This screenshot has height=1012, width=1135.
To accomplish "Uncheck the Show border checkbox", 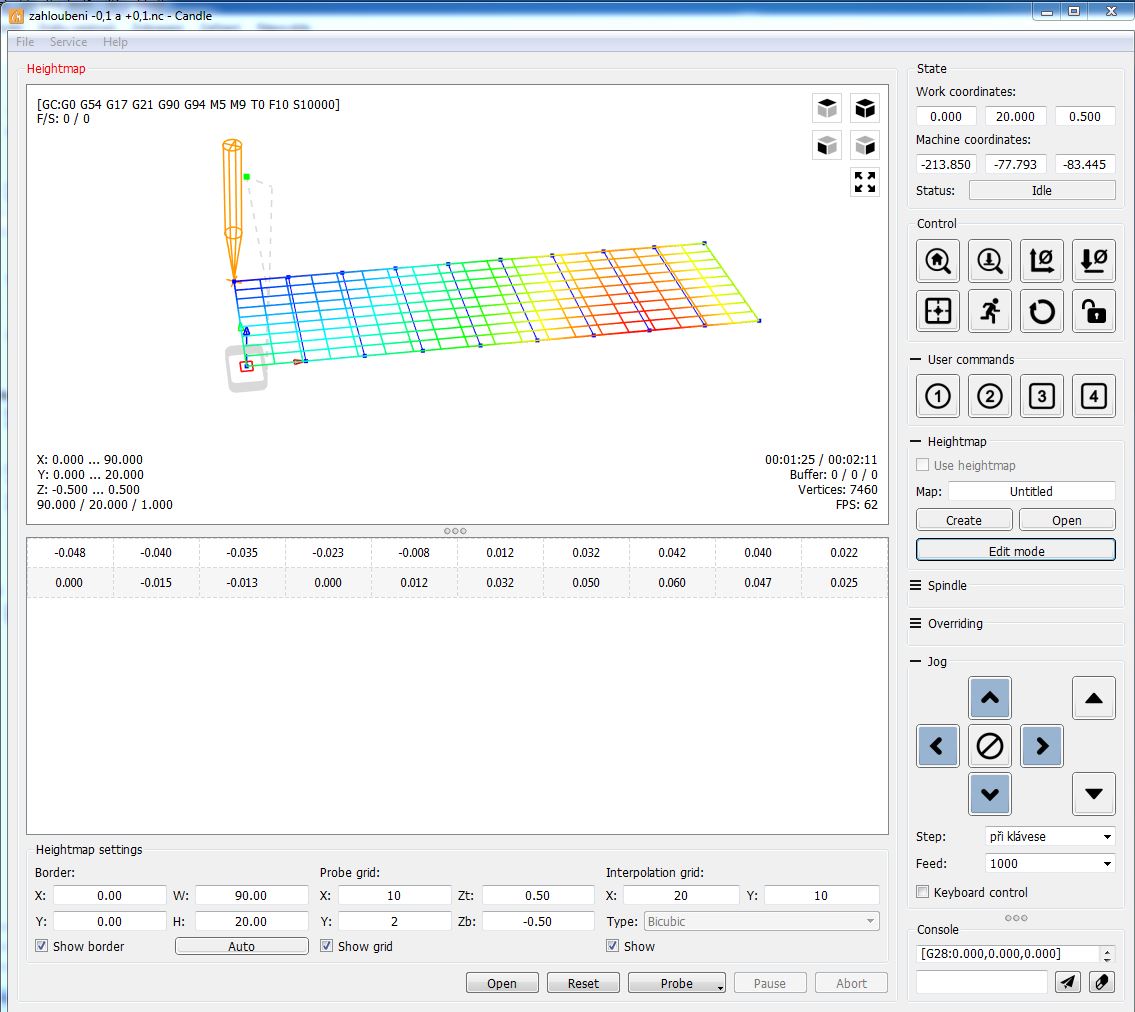I will click(x=42, y=946).
